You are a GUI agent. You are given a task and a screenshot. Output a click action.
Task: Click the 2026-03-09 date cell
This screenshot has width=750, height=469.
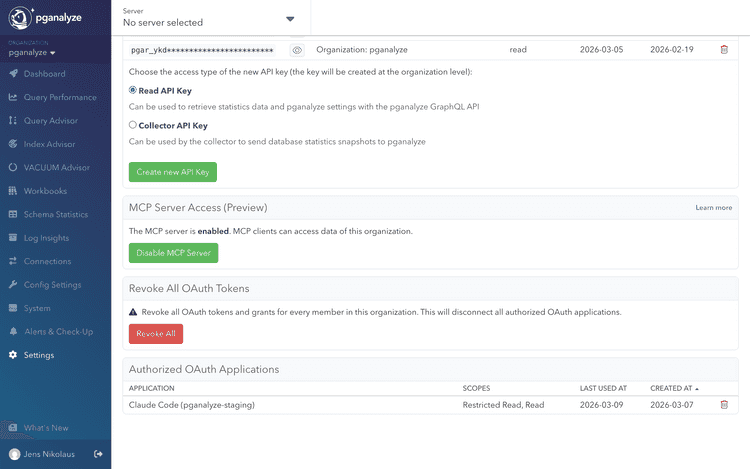point(601,405)
